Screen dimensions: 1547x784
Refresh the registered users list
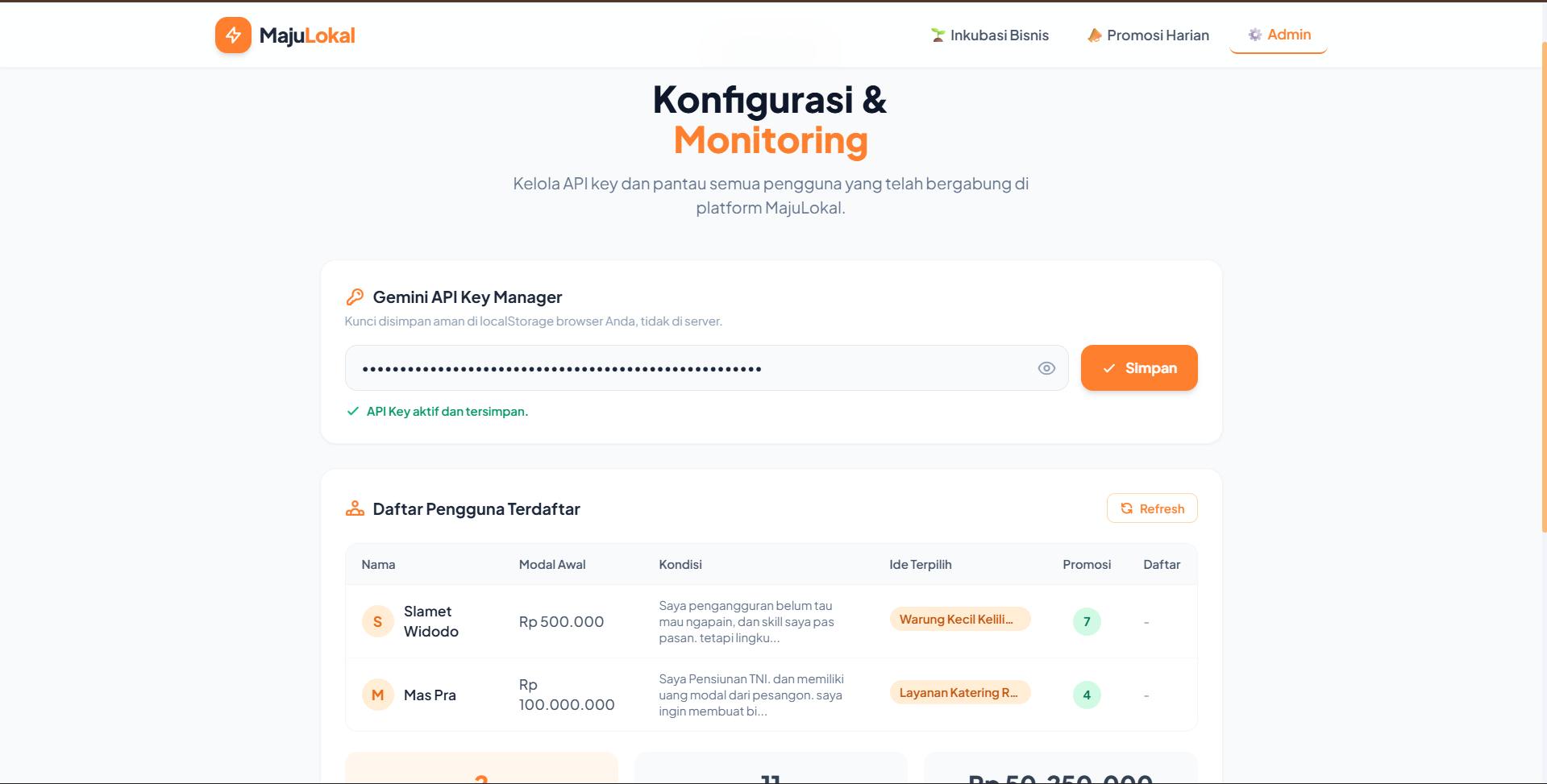[x=1152, y=508]
